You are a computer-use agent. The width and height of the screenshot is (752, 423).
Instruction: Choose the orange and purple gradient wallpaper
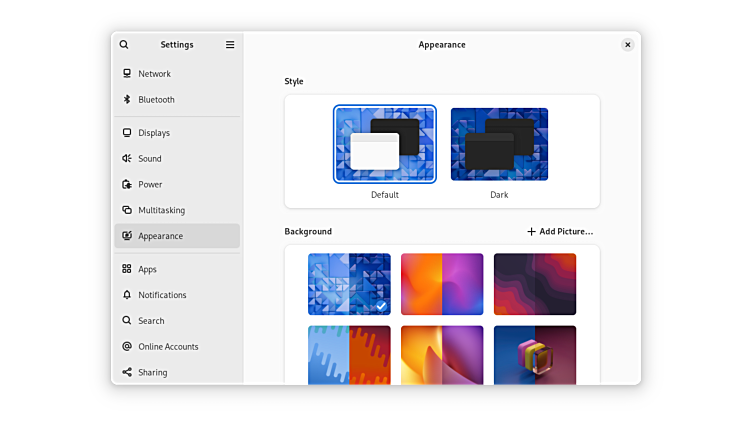tap(442, 284)
